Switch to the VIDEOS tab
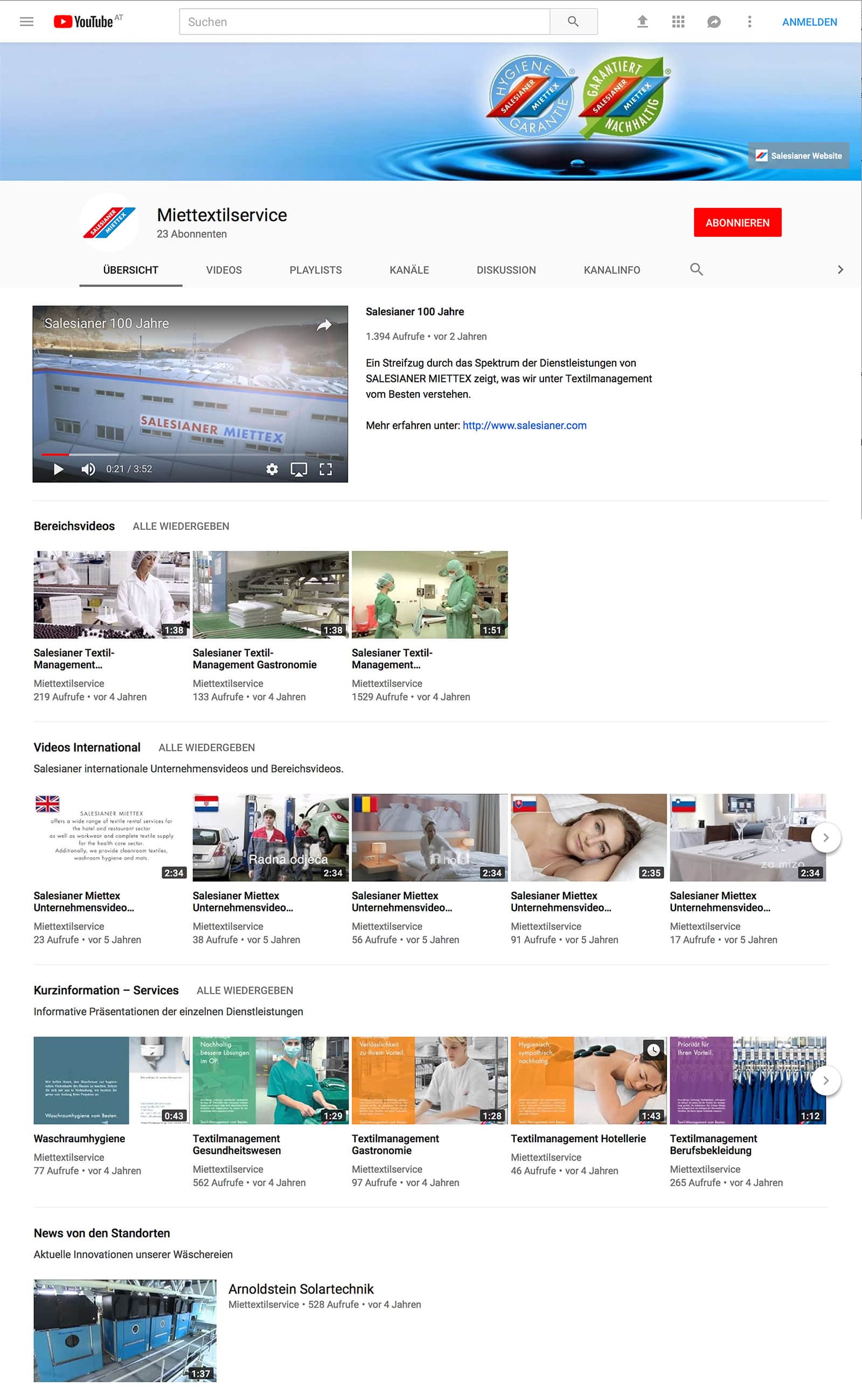 224,270
